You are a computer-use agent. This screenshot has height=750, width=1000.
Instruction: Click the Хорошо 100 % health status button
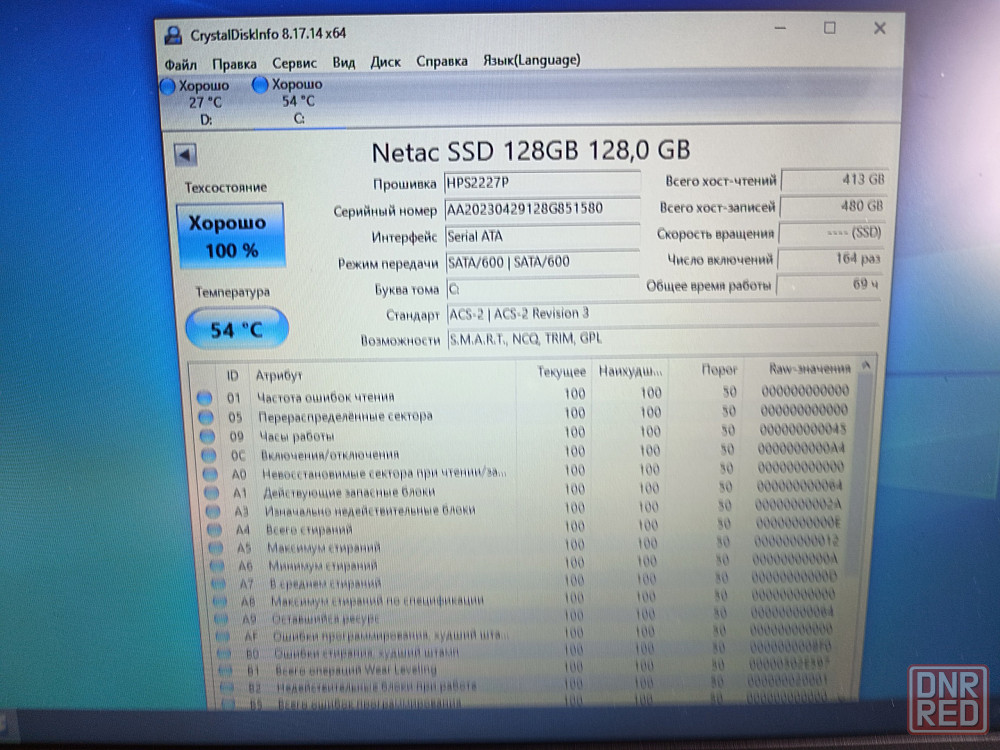tap(229, 236)
